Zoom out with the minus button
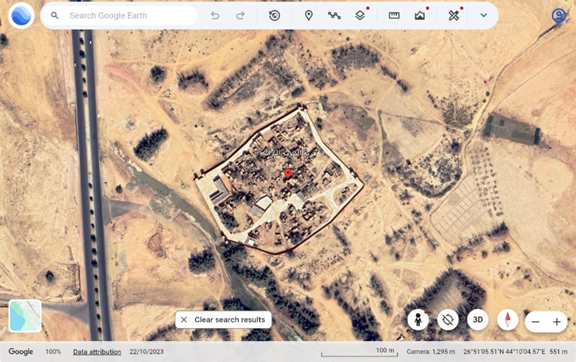The image size is (576, 362). click(x=536, y=322)
